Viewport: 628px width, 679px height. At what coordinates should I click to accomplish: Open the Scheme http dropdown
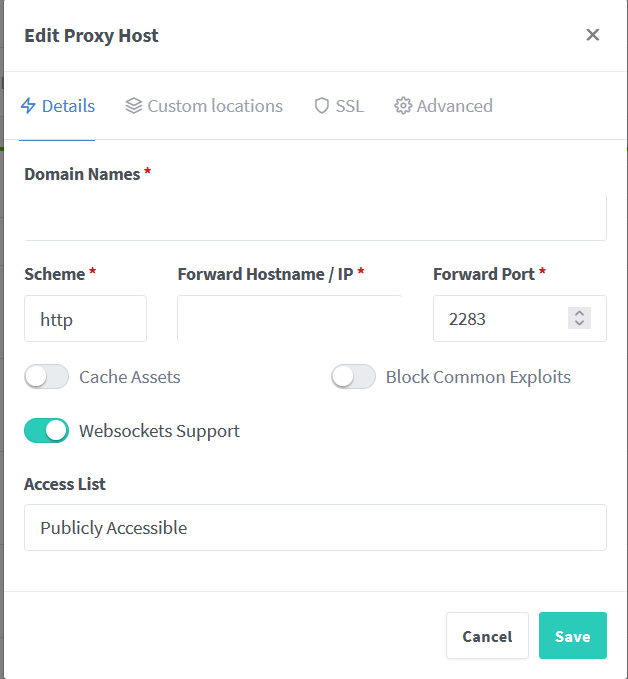(x=85, y=319)
